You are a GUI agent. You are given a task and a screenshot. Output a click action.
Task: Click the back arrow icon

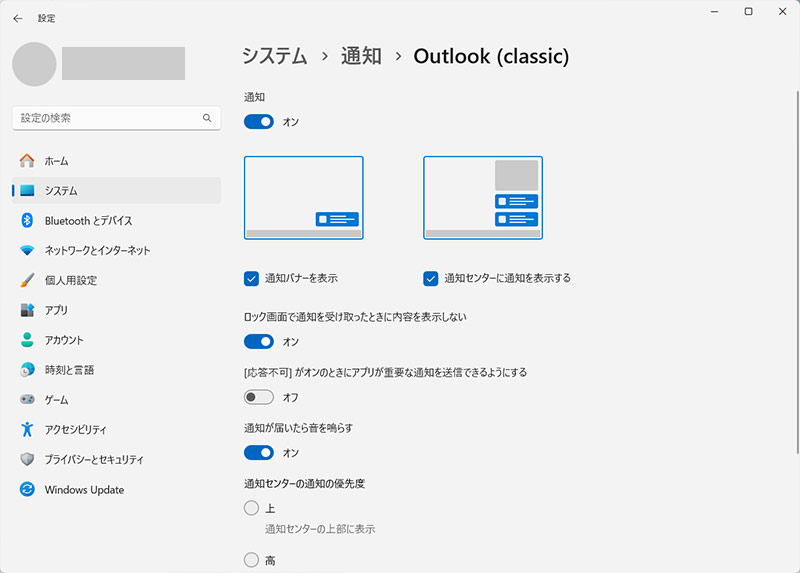click(18, 18)
